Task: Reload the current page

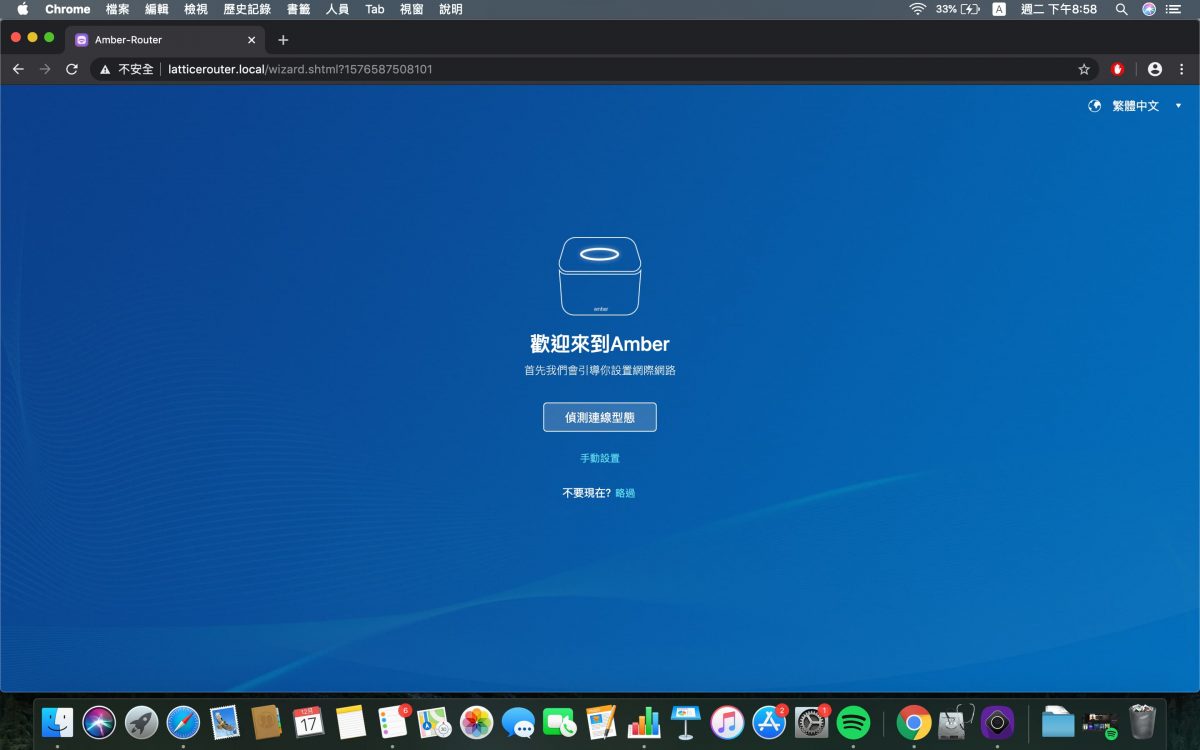Action: (x=72, y=69)
